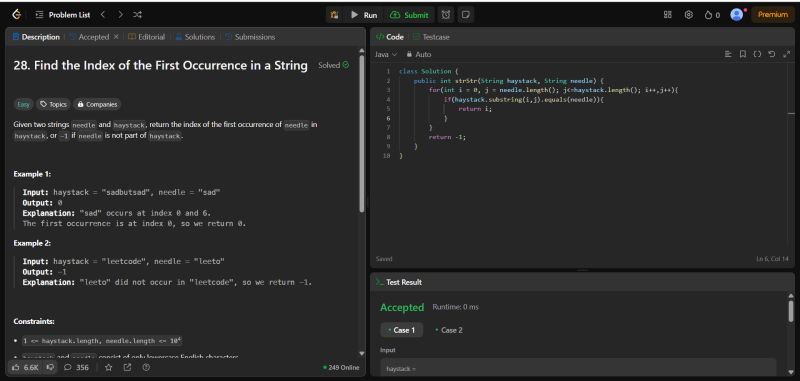Click the Premium button
The width and height of the screenshot is (800, 381).
[772, 15]
